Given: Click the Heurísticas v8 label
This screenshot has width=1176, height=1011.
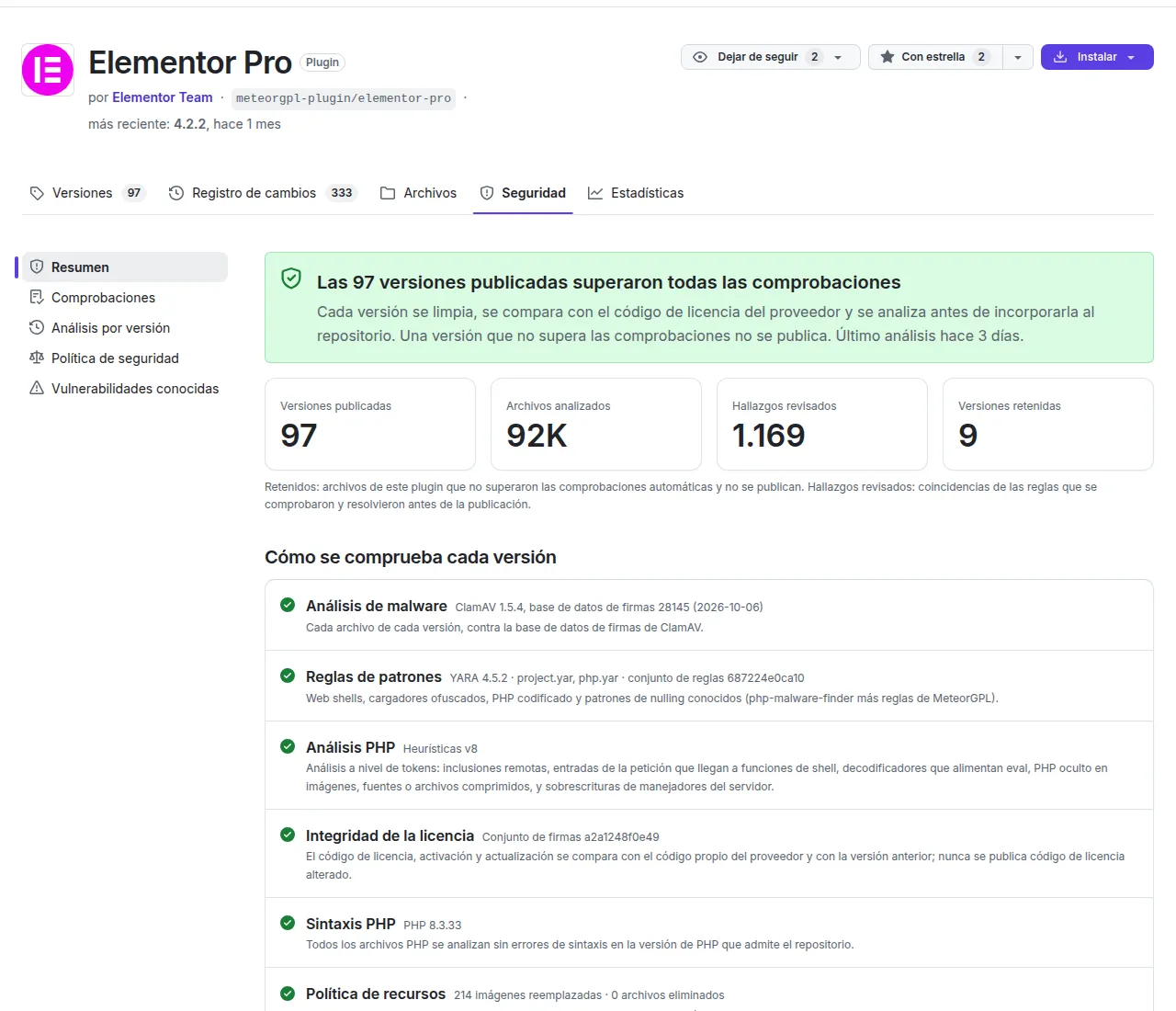Looking at the screenshot, I should [440, 749].
